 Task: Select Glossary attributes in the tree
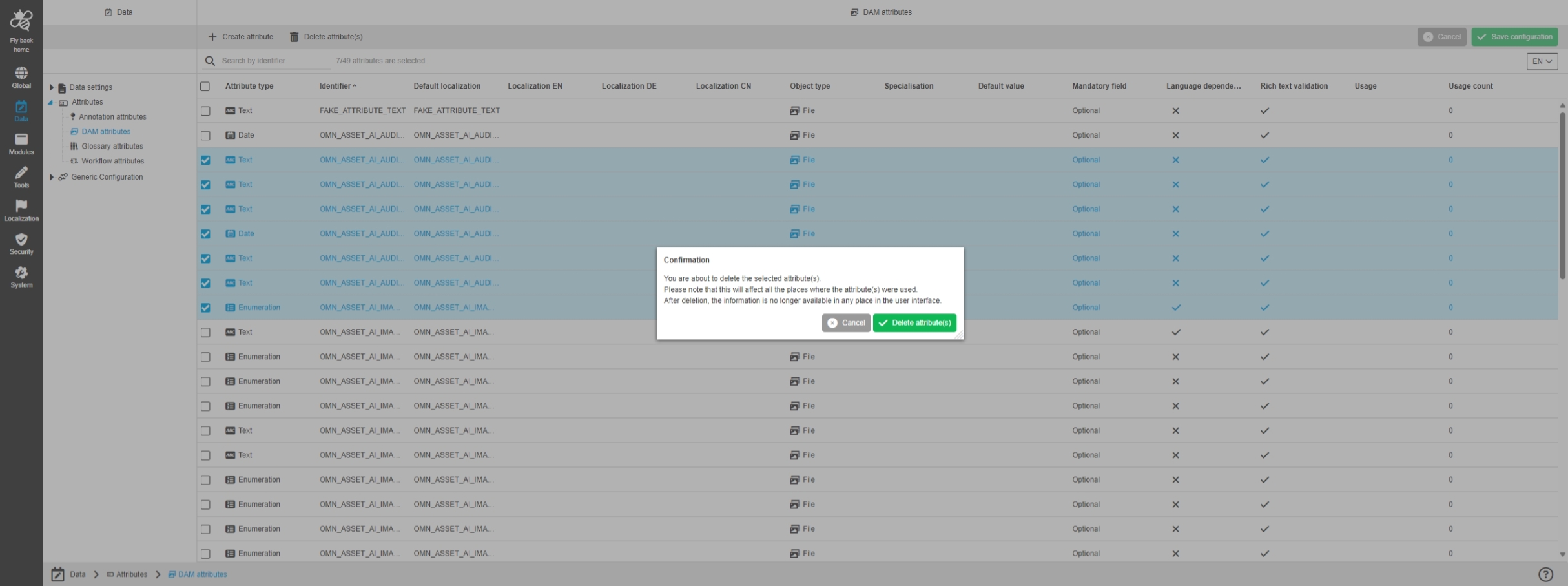pyautogui.click(x=112, y=147)
